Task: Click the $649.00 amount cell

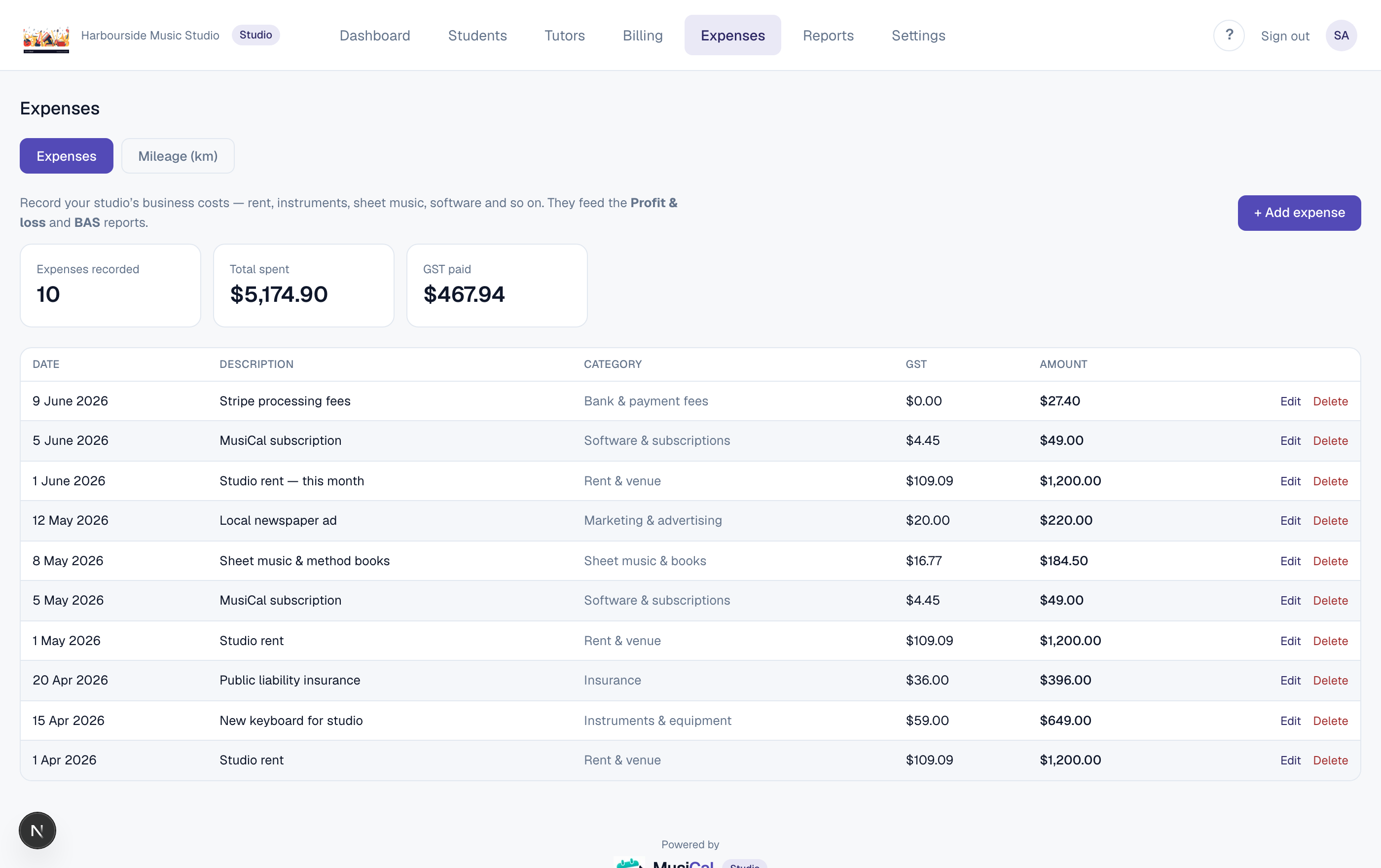Action: (x=1065, y=721)
